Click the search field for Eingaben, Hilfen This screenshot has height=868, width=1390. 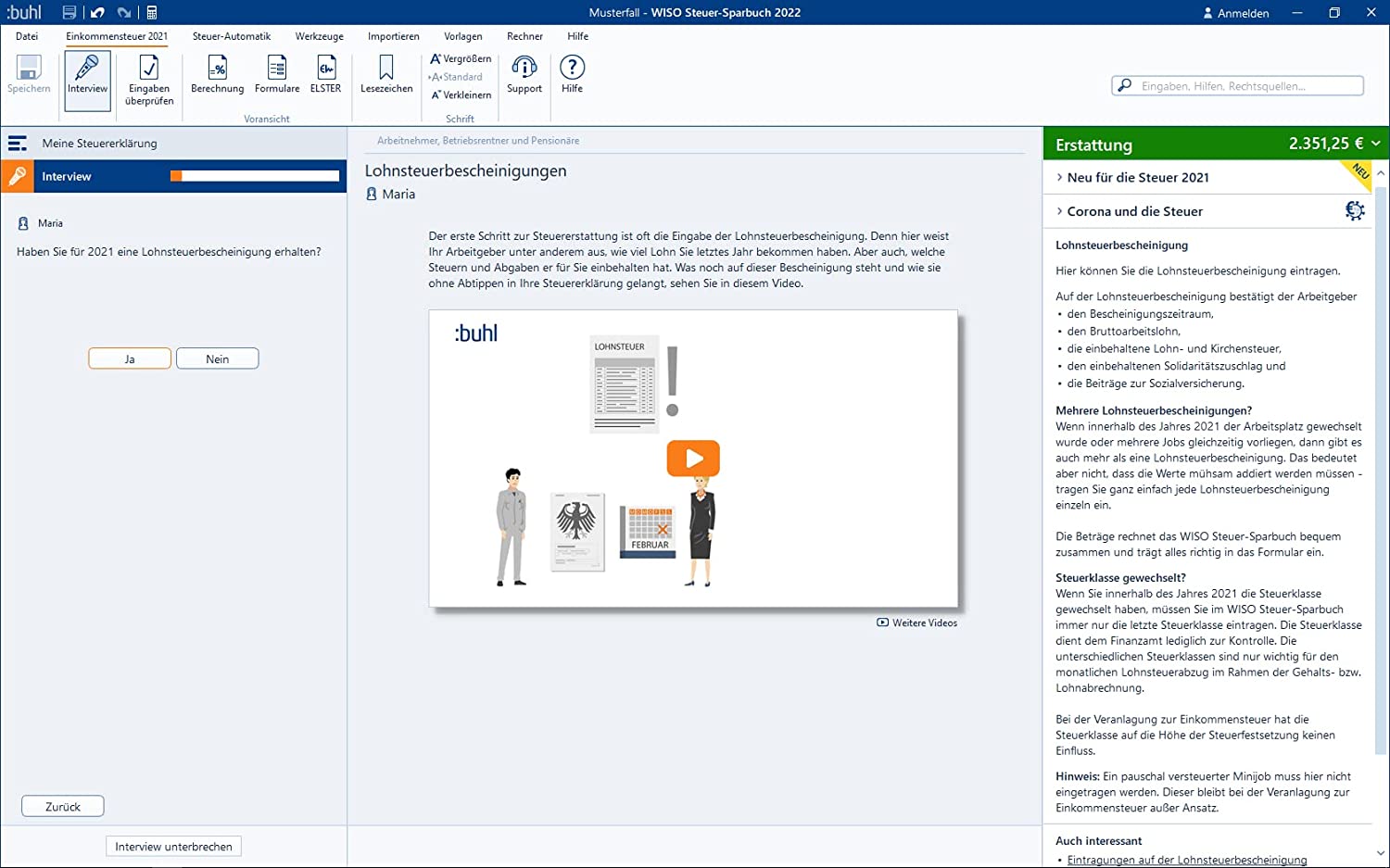click(1237, 86)
